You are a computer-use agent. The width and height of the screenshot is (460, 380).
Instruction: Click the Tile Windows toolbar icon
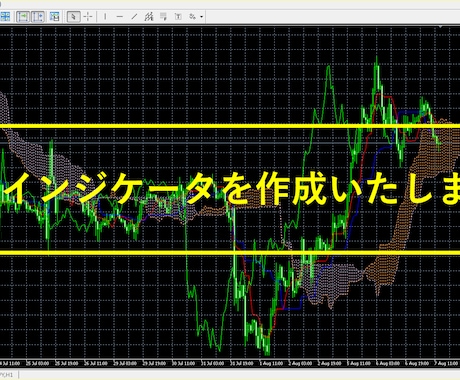5,16
